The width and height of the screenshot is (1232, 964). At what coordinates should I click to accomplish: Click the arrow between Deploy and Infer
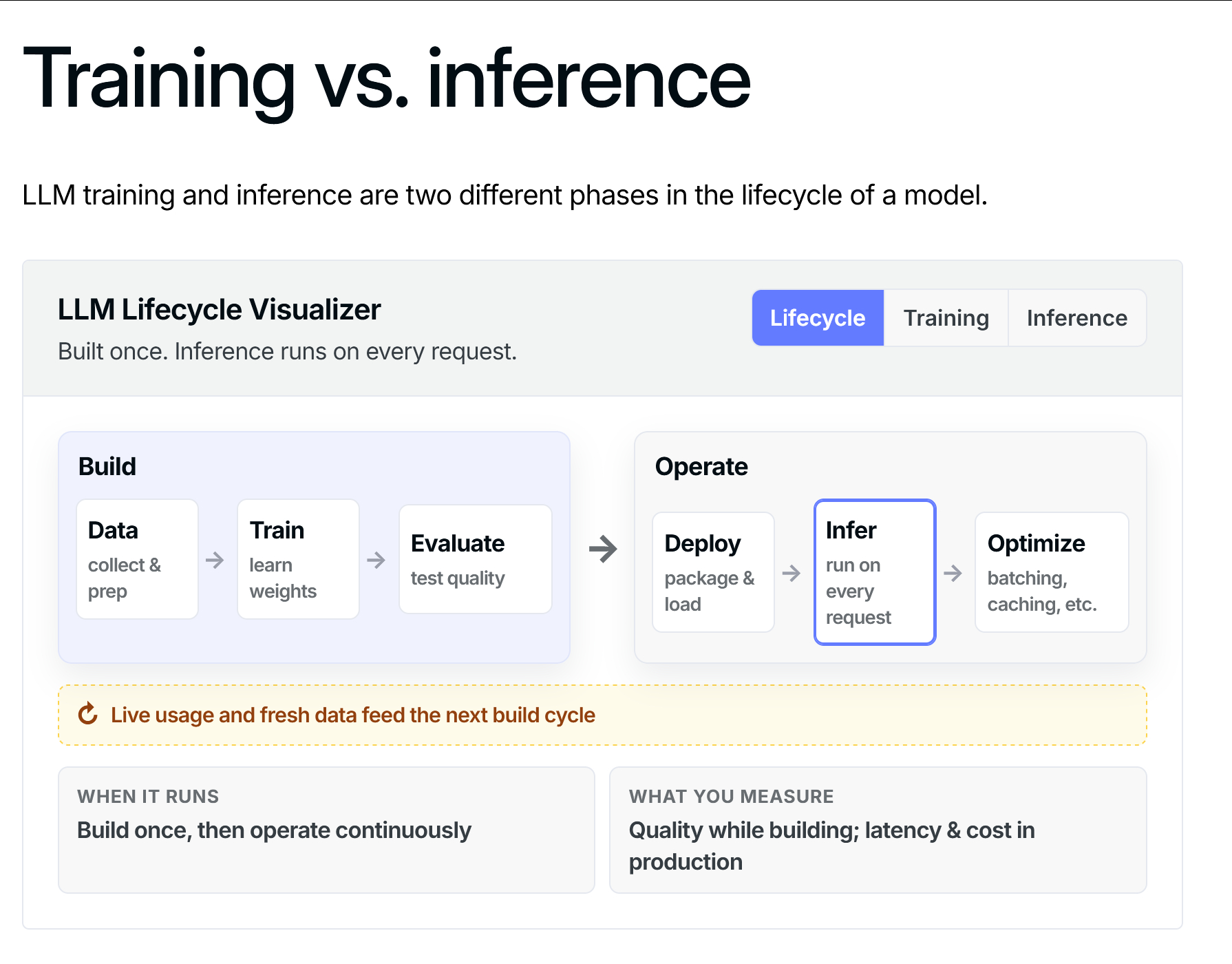(792, 573)
